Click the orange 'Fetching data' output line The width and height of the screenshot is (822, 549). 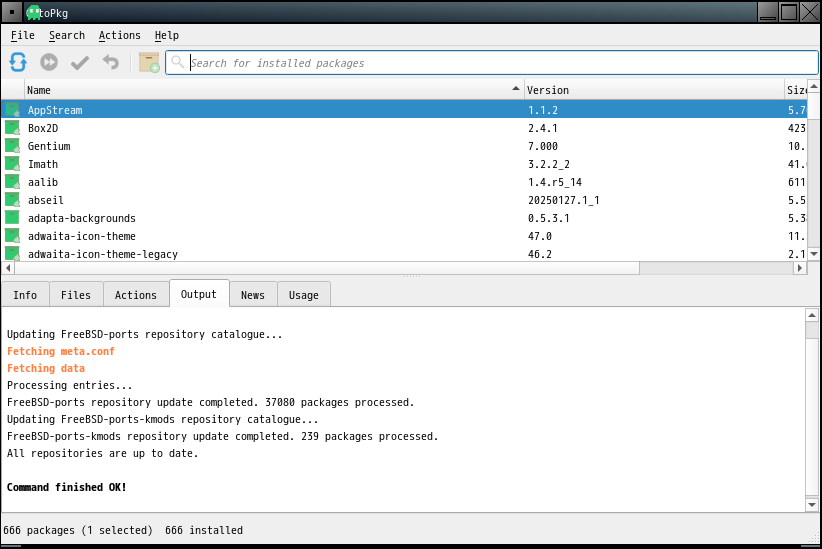[x=46, y=368]
